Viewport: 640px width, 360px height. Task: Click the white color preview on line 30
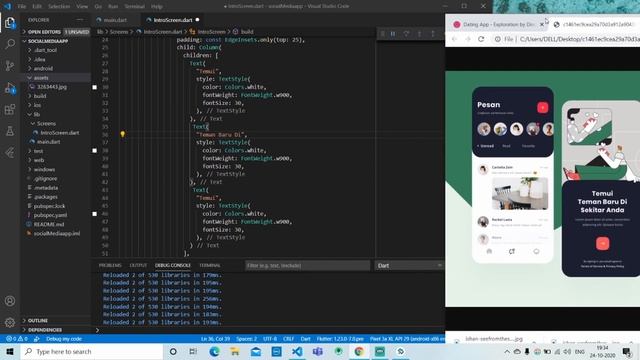click(x=95, y=87)
